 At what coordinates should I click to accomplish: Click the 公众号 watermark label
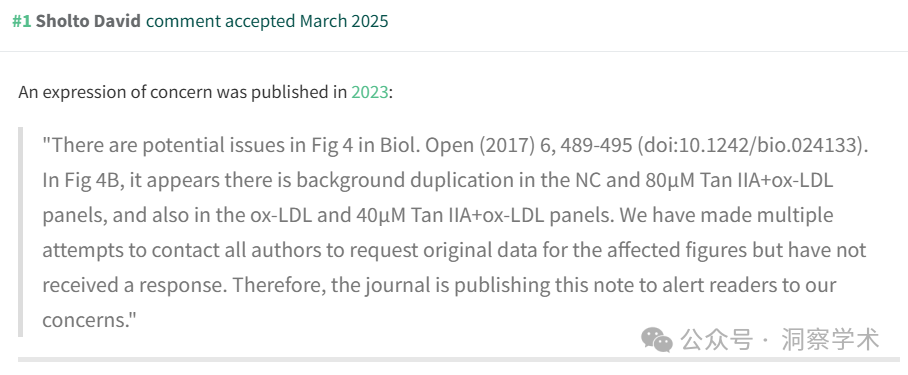click(717, 340)
